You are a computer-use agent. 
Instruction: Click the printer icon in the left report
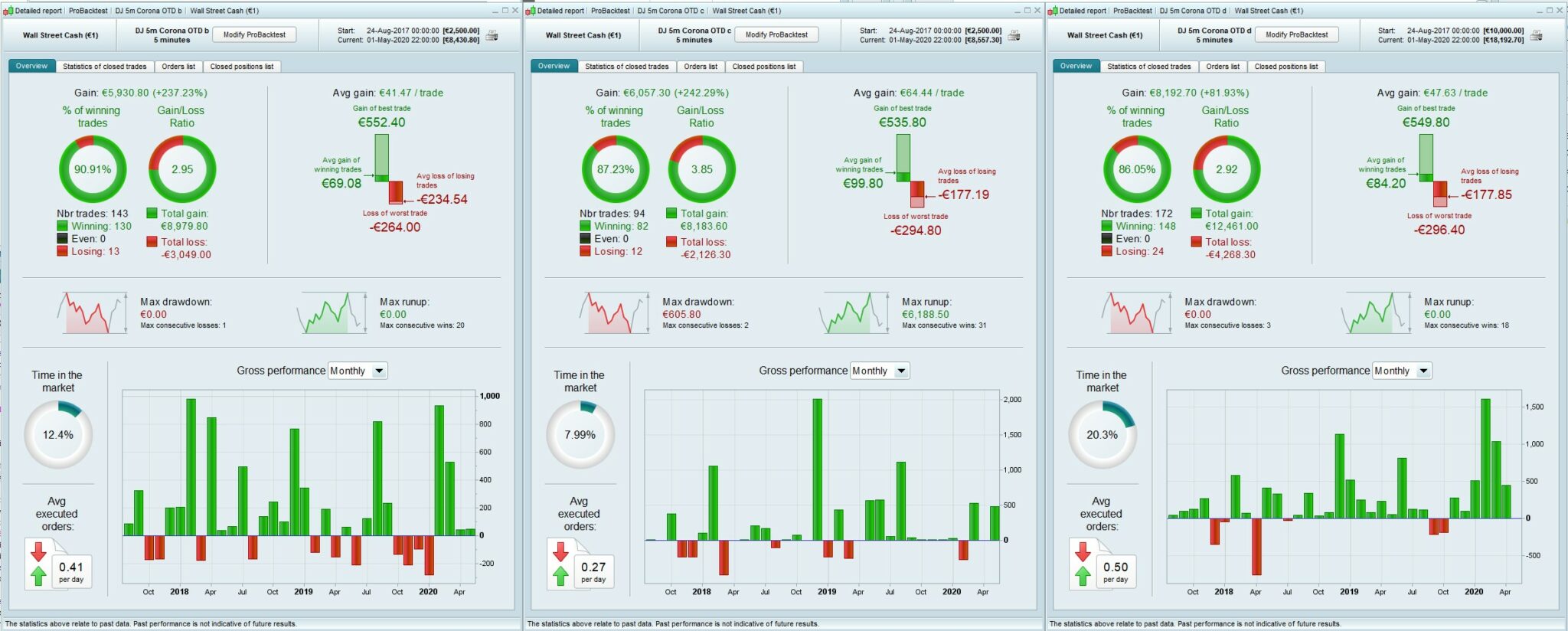tap(492, 35)
